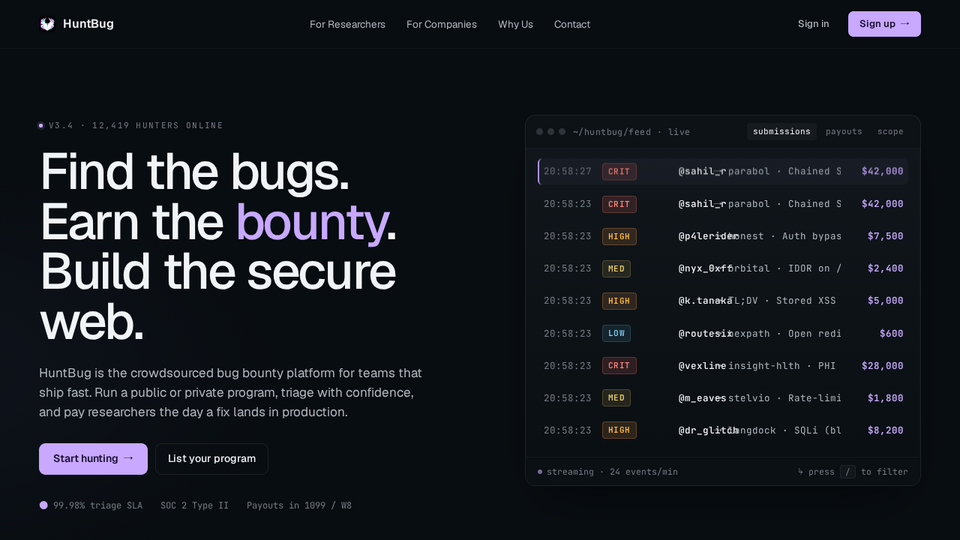The height and width of the screenshot is (540, 960).
Task: Select the @m_eaves username
Action: 702,398
